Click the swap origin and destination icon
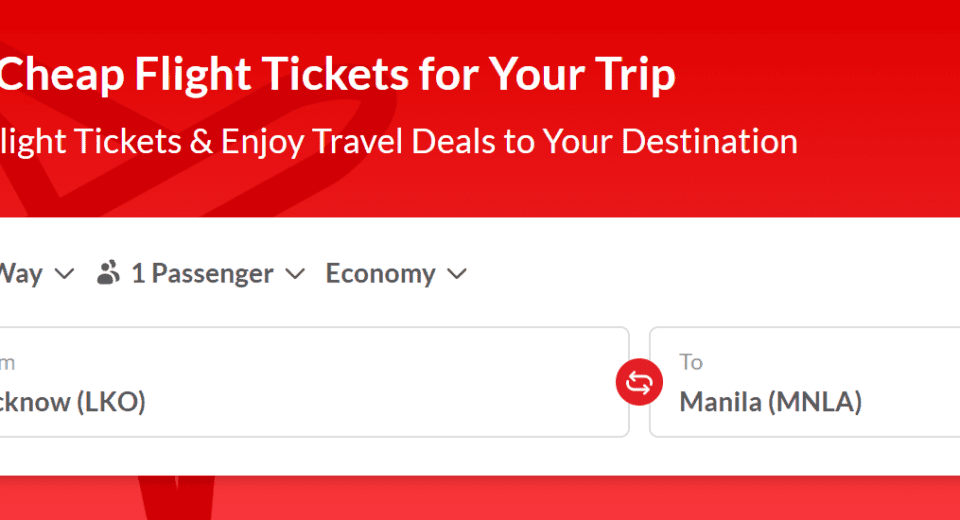The image size is (960, 520). 640,382
